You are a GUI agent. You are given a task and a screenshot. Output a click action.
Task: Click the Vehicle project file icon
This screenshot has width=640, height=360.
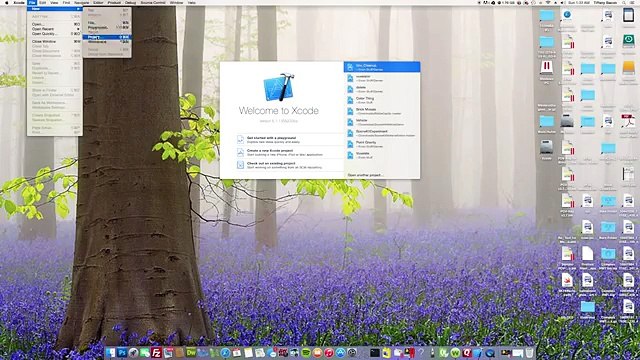350,122
